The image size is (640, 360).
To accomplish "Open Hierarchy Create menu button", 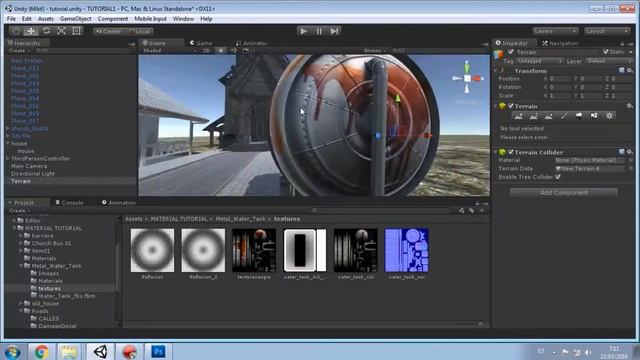I will [19, 51].
